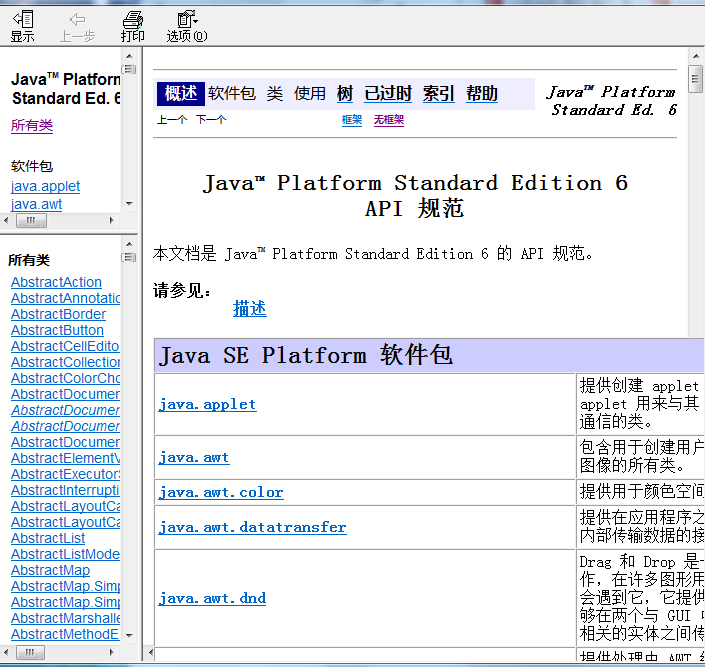Open the 帮助 navigation link
This screenshot has width=705, height=667.
pos(482,94)
